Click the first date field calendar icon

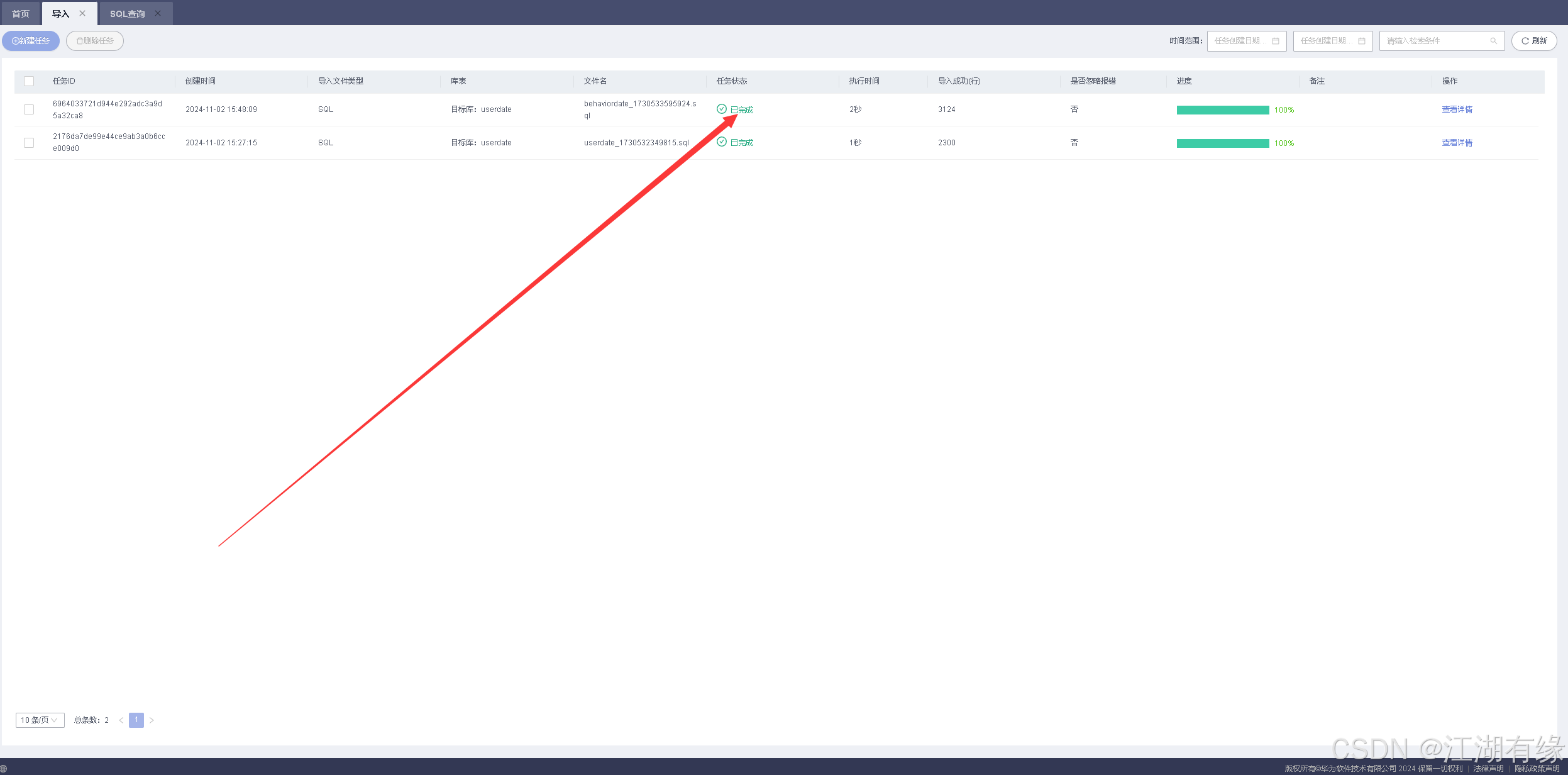click(x=1276, y=41)
